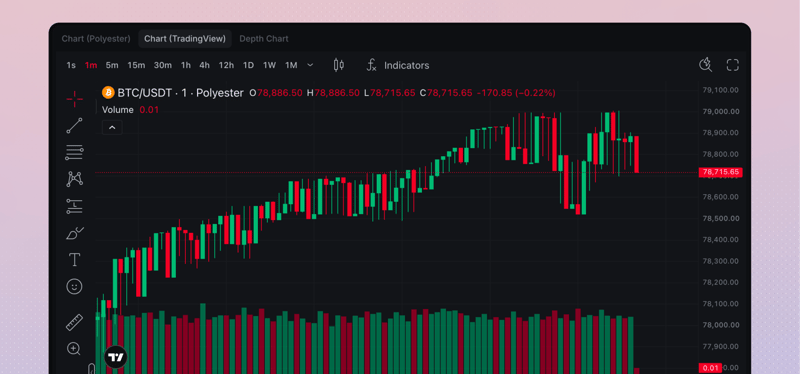Set interval to 1m
The height and width of the screenshot is (374, 800).
coord(91,65)
